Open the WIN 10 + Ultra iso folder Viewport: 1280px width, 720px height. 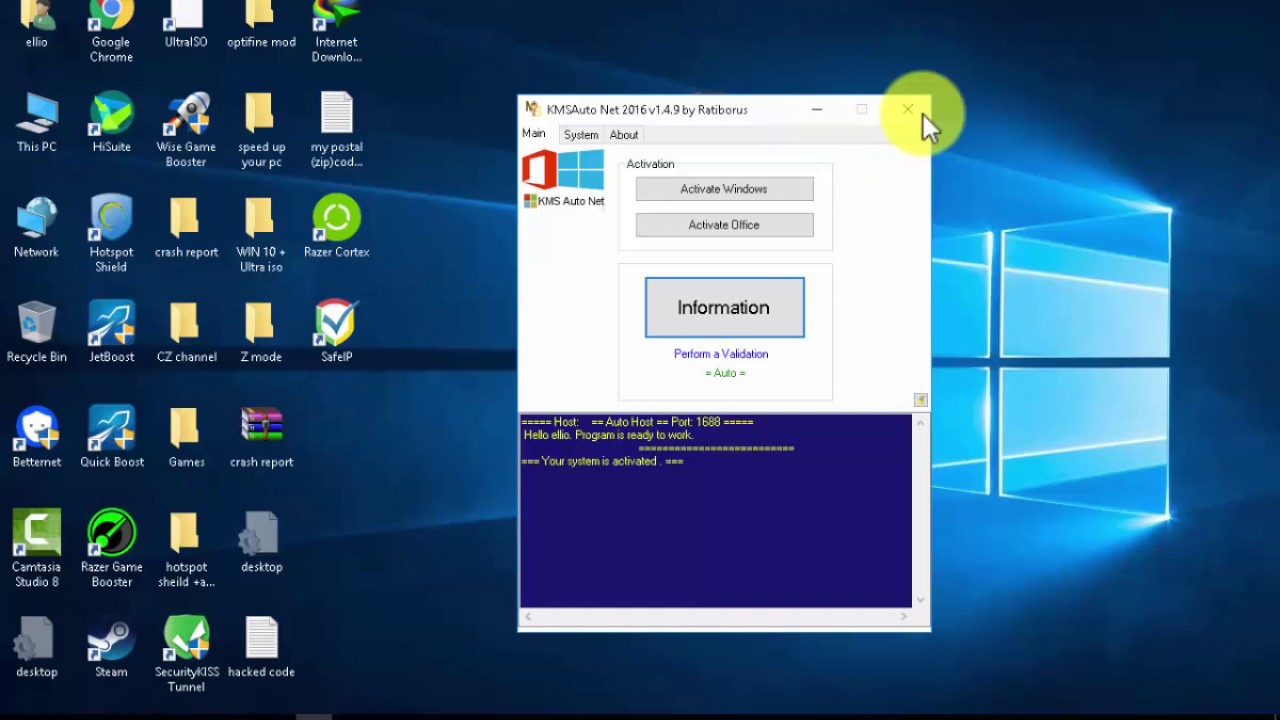click(x=261, y=234)
